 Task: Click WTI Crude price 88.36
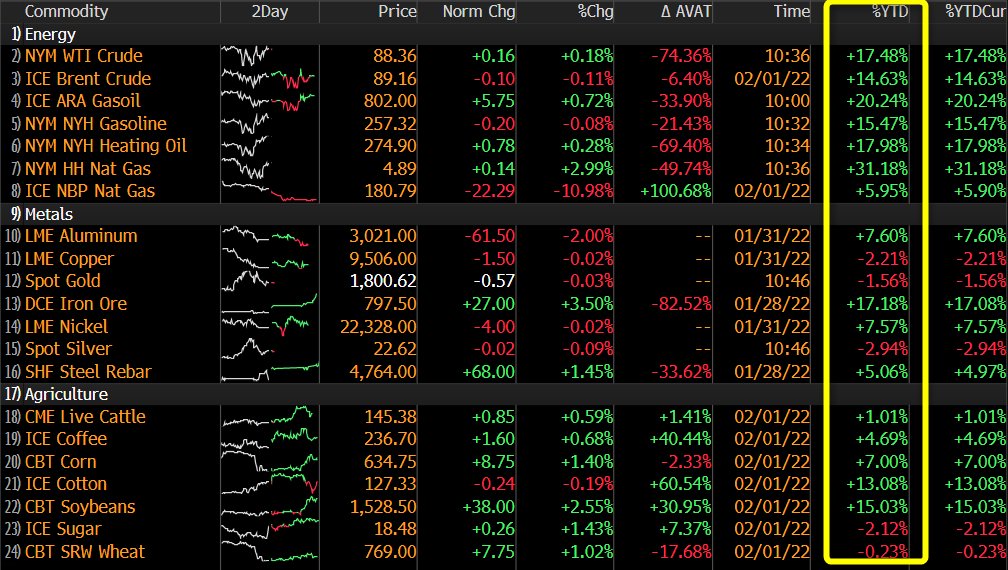(395, 56)
